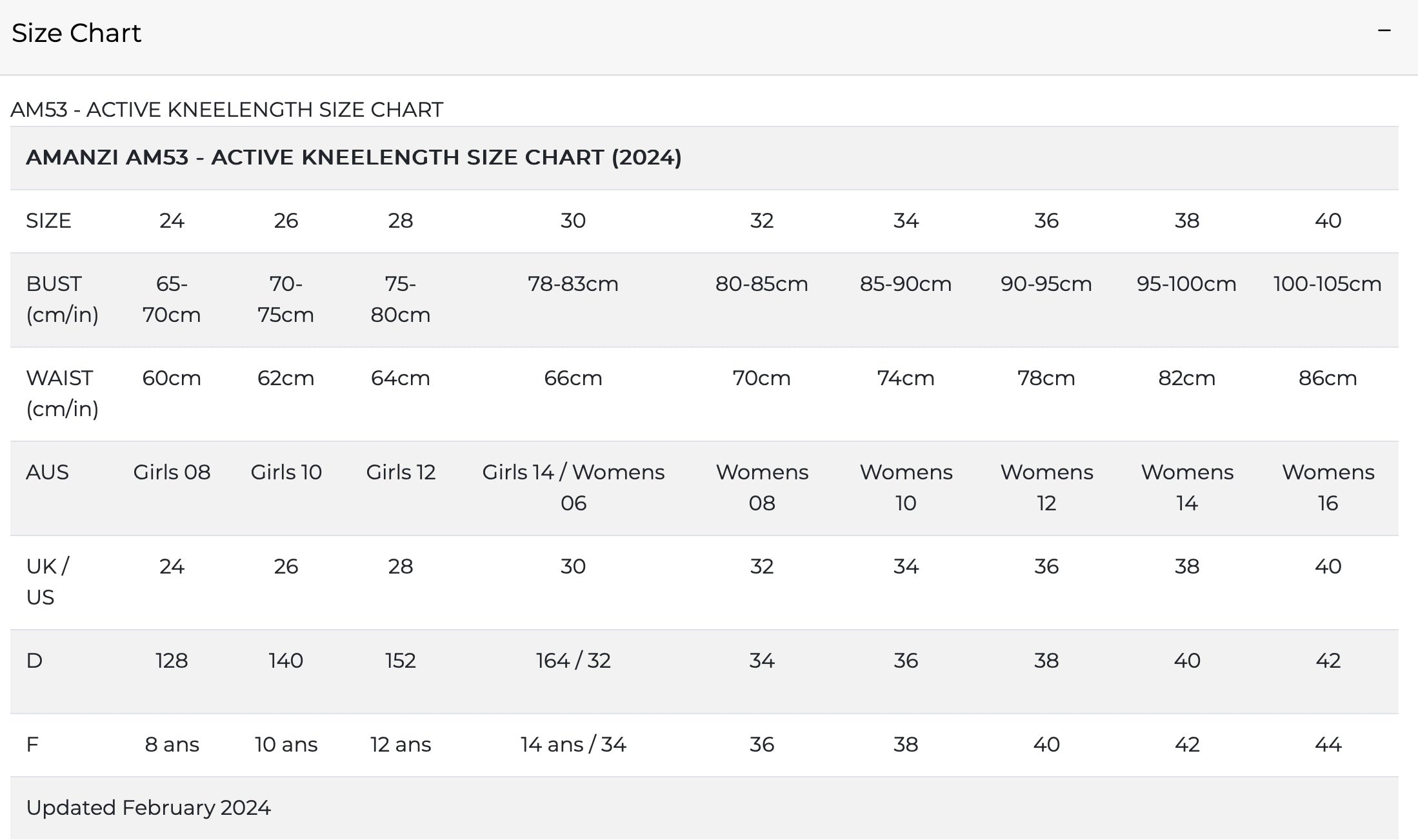Select the Girls 14 / Womens 06 cell
Image resolution: width=1418 pixels, height=840 pixels.
tap(573, 488)
